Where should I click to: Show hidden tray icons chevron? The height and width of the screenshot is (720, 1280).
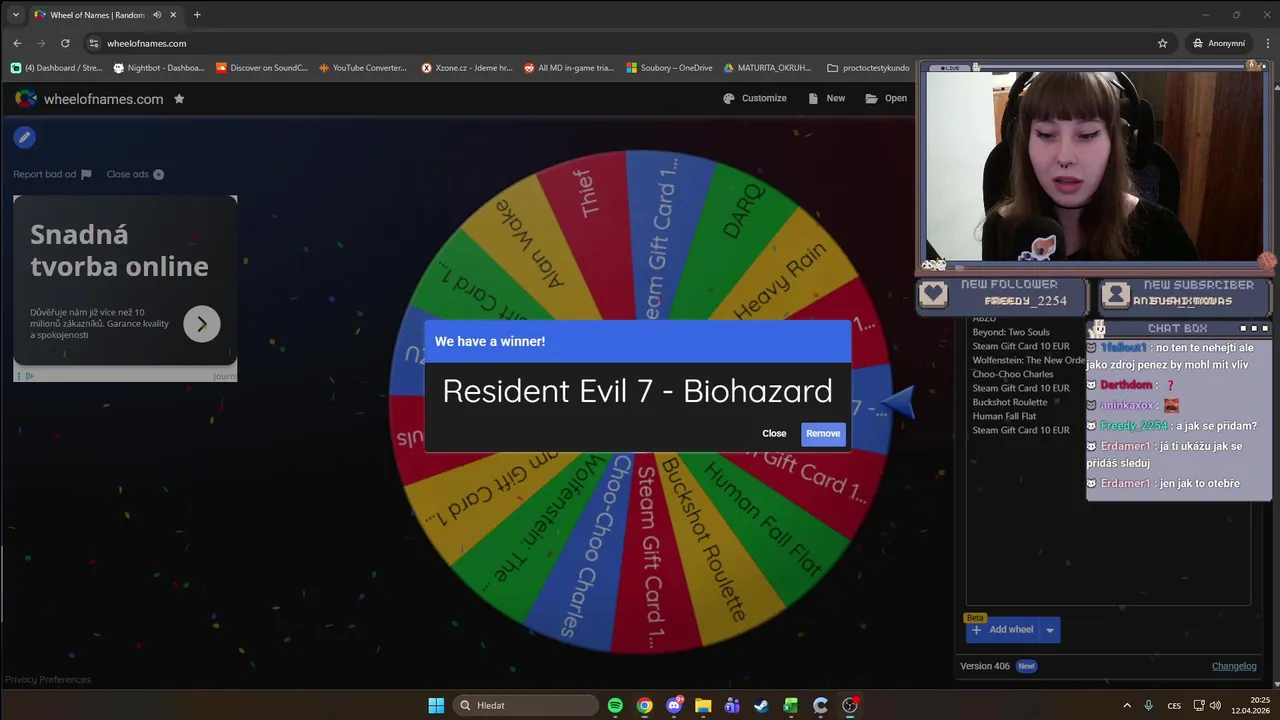(1127, 705)
